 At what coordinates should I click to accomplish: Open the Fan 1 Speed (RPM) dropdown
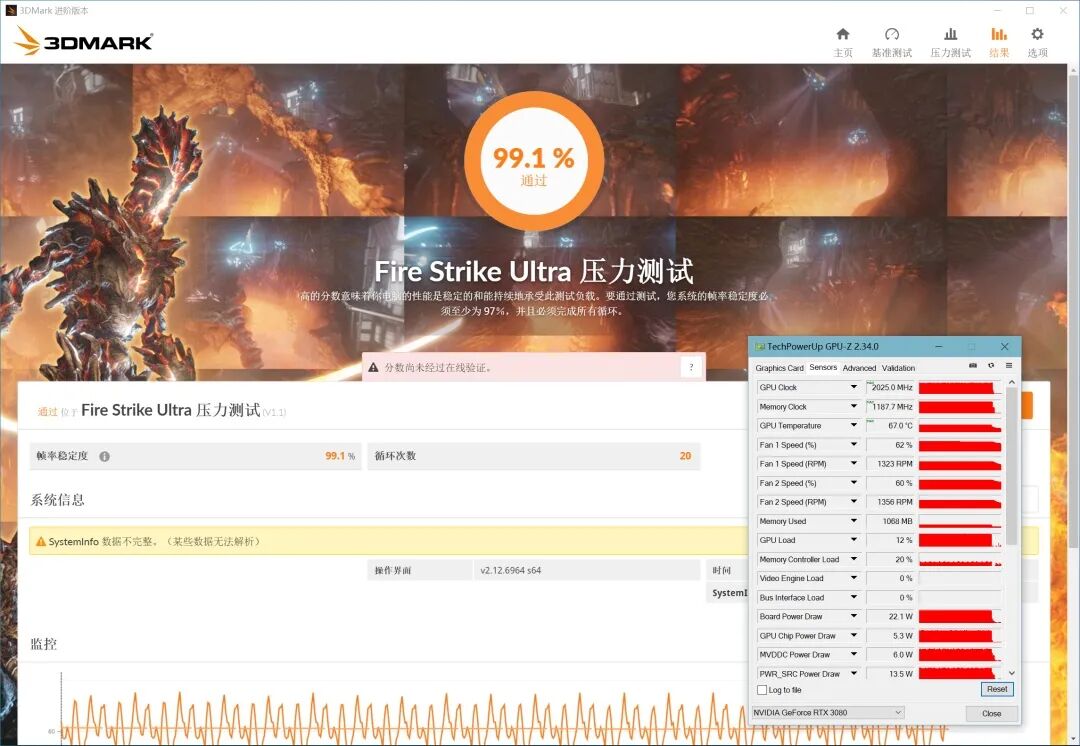coord(854,464)
